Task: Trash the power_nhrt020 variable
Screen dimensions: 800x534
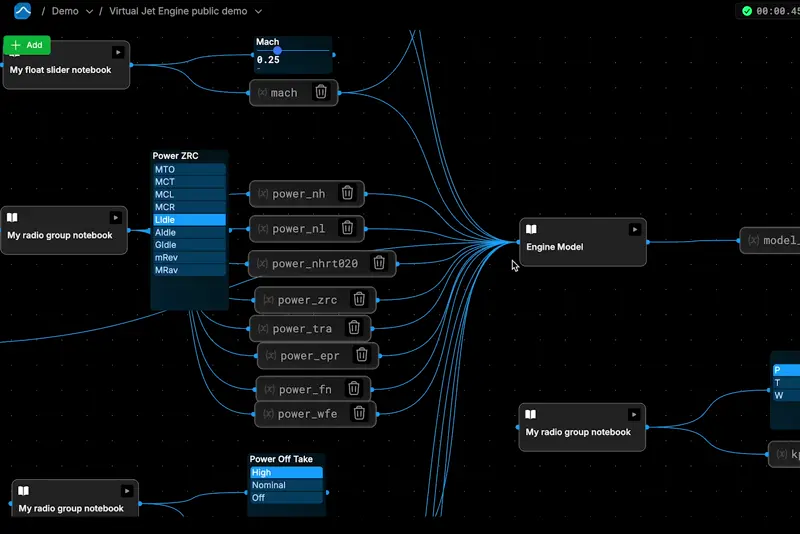Action: 379,263
